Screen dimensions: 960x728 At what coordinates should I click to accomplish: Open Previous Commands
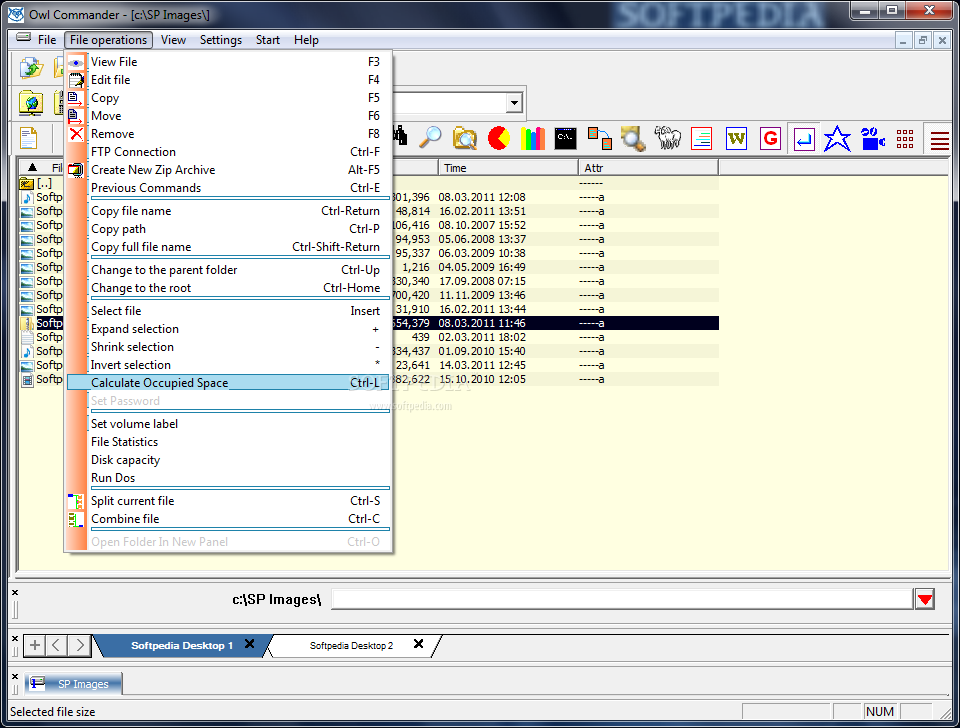coord(228,188)
